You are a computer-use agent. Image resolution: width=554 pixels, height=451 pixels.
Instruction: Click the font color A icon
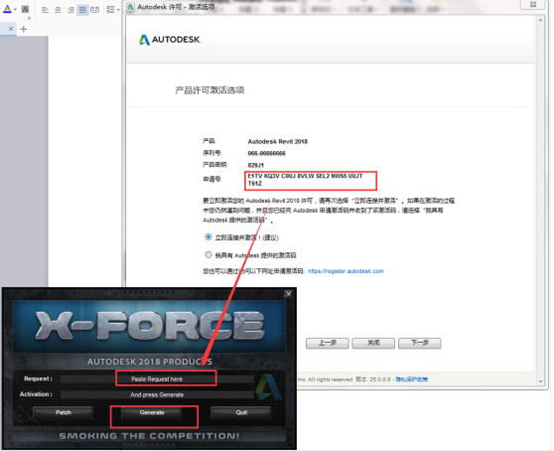coord(7,9)
